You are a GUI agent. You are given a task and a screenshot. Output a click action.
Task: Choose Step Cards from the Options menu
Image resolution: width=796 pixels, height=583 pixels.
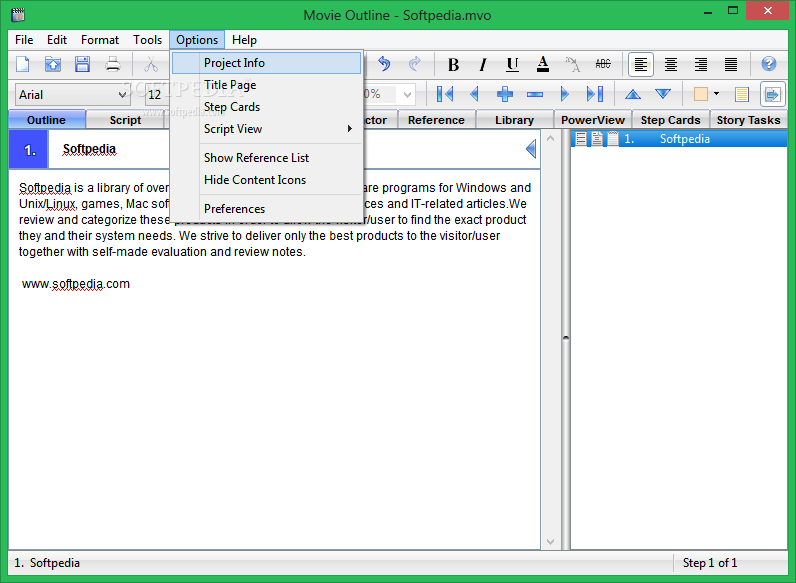pyautogui.click(x=267, y=107)
